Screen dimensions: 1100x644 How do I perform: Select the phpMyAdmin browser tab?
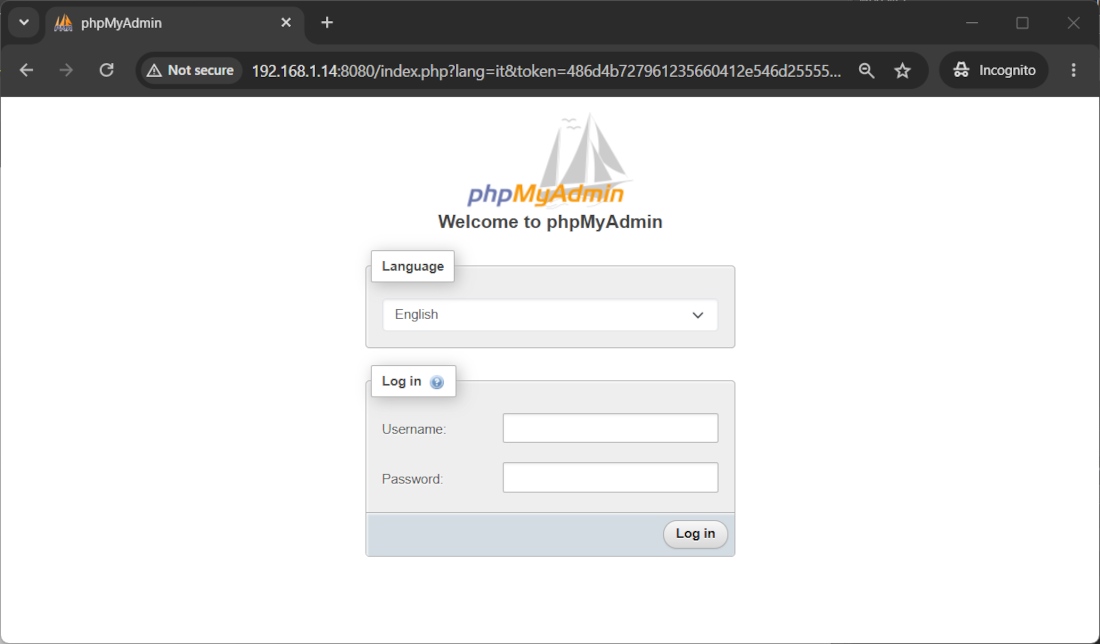tap(175, 22)
